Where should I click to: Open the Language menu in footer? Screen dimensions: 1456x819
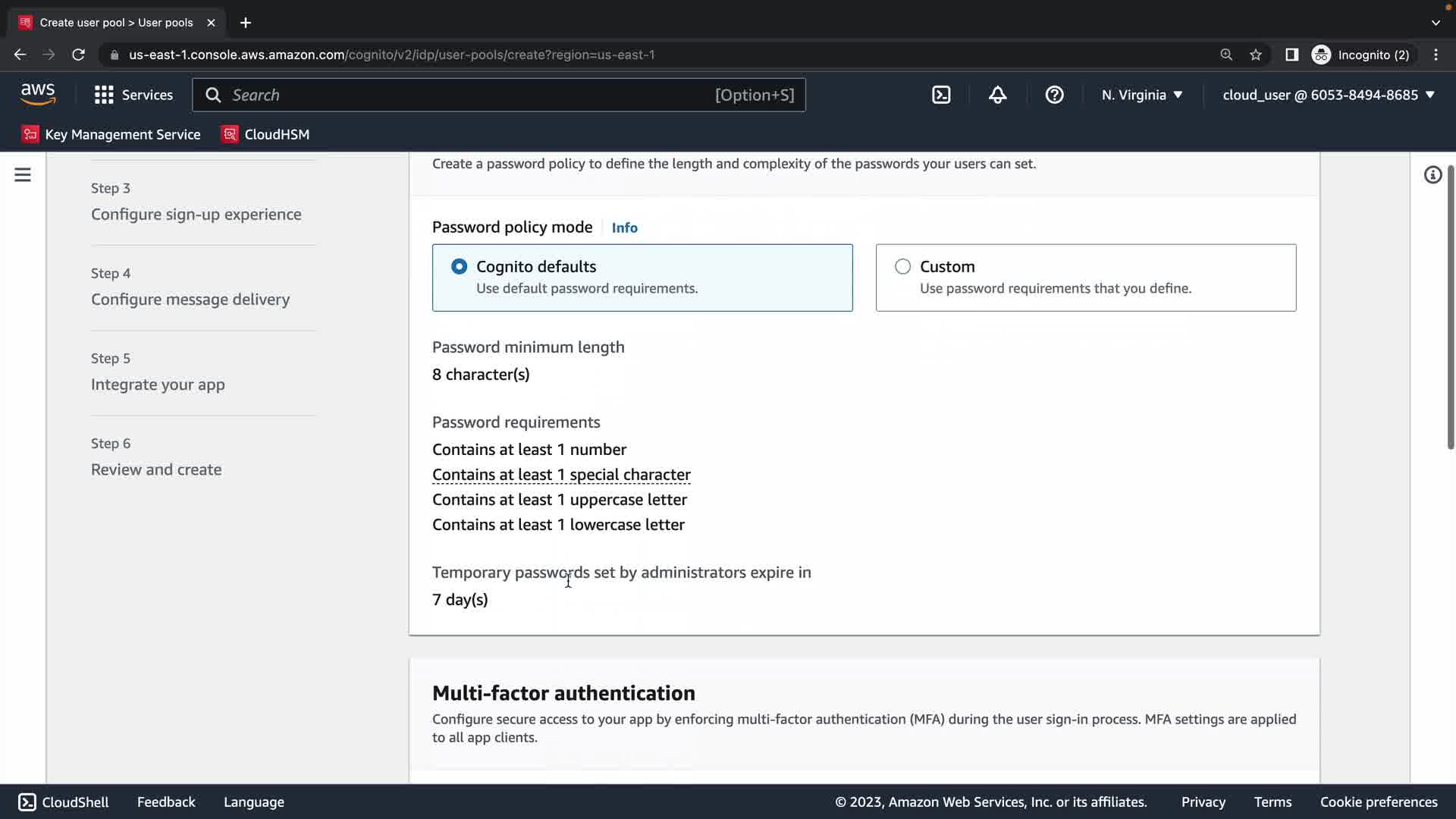pyautogui.click(x=253, y=802)
